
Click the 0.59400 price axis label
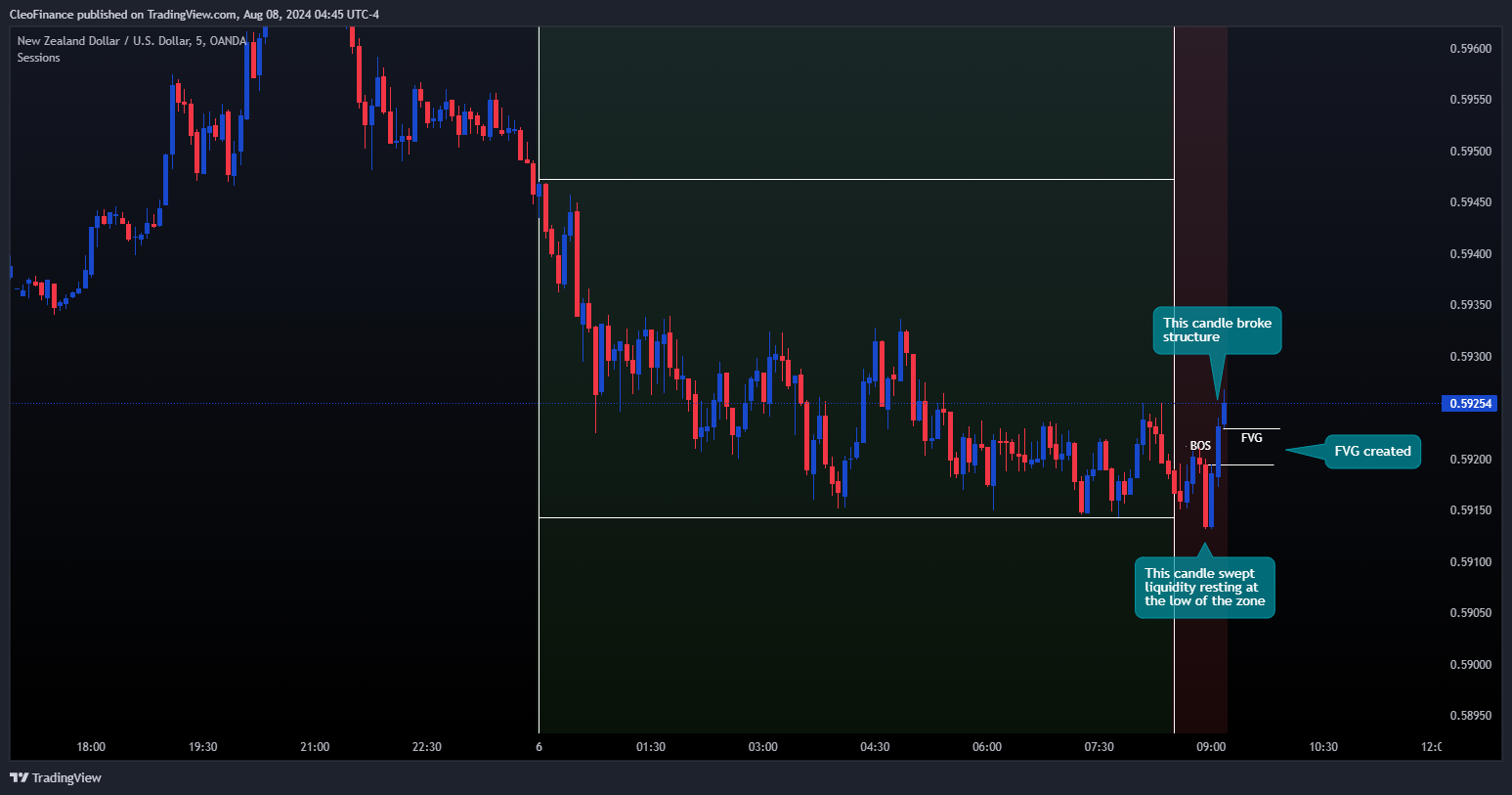tap(1470, 254)
